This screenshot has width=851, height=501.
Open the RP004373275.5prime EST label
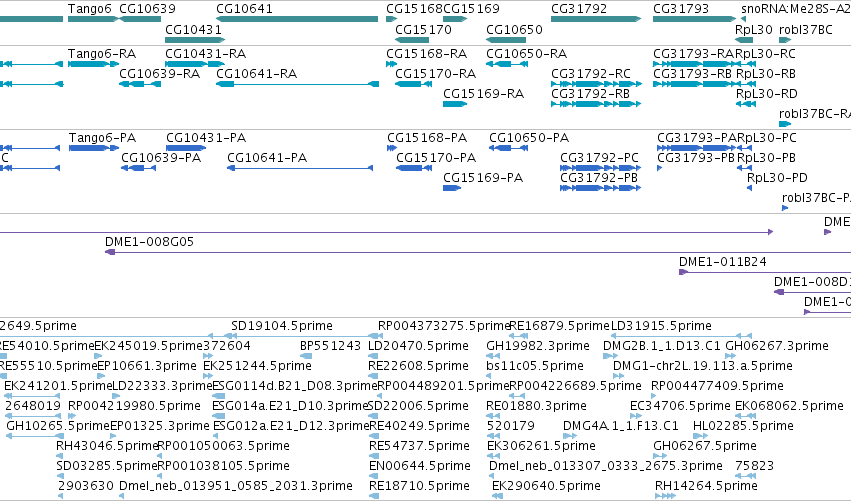coord(444,326)
